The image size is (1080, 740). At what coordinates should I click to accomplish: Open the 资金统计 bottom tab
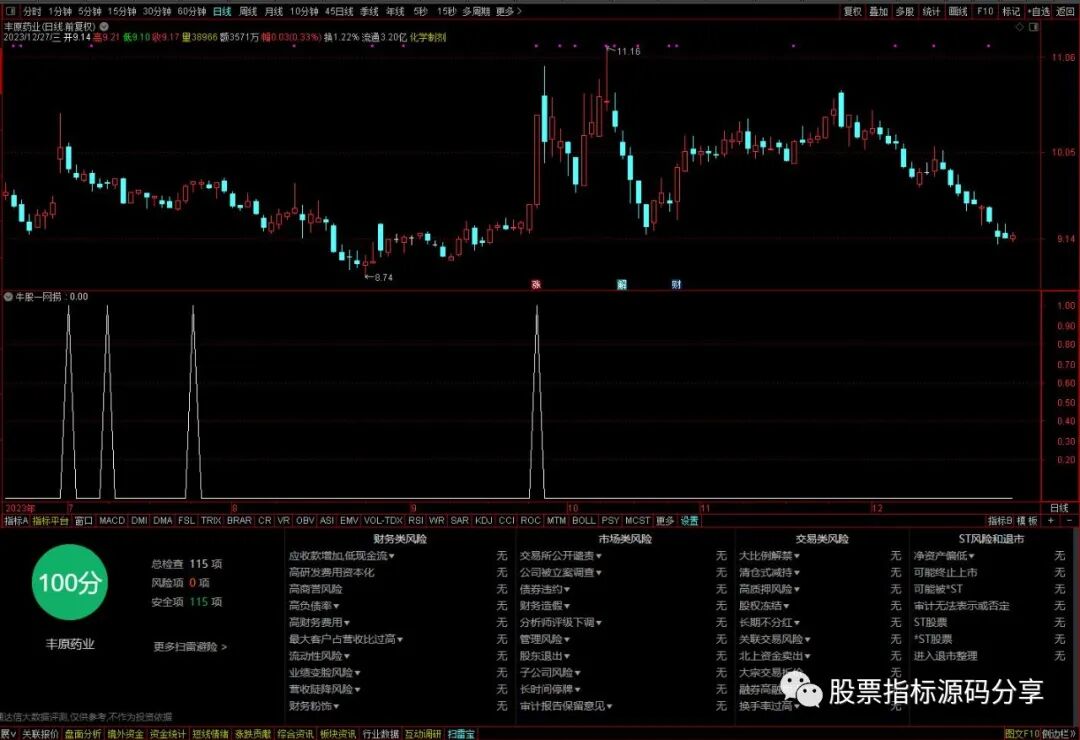(167, 734)
